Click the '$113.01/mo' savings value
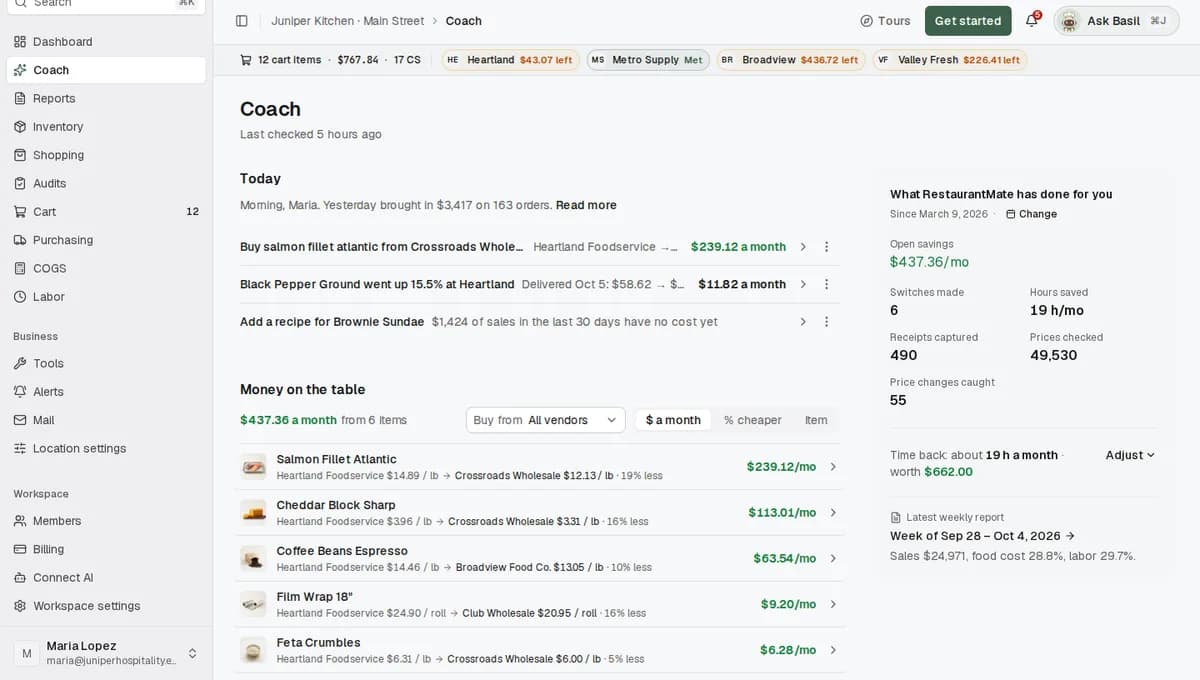1200x680 pixels. pos(782,513)
